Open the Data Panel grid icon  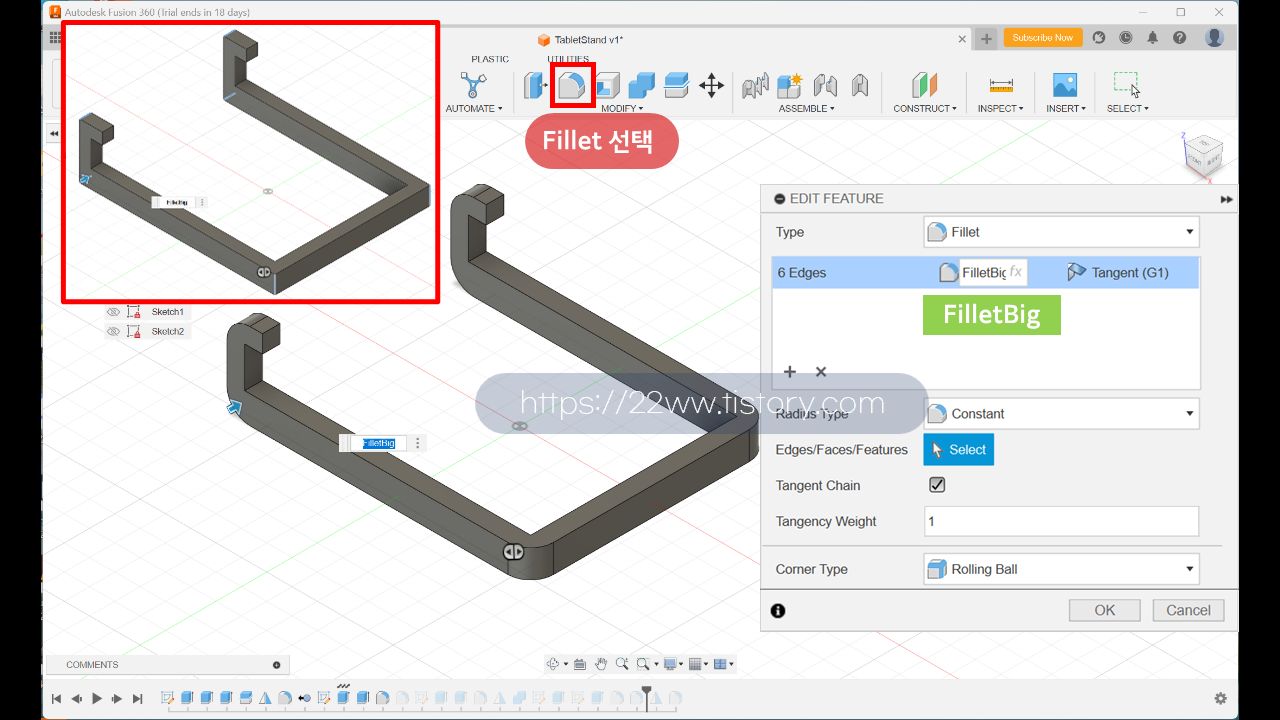click(x=55, y=38)
